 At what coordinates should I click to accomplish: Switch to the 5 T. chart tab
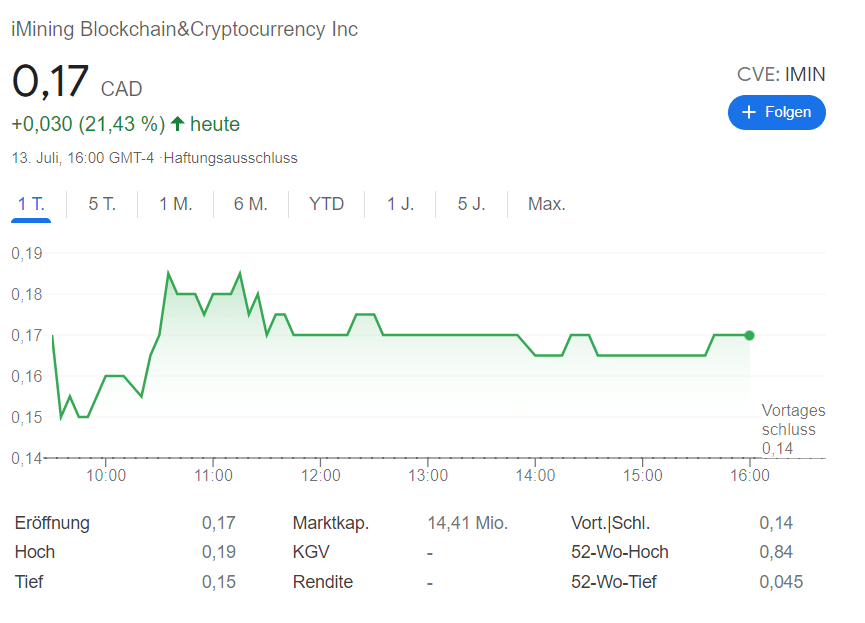pyautogui.click(x=102, y=204)
